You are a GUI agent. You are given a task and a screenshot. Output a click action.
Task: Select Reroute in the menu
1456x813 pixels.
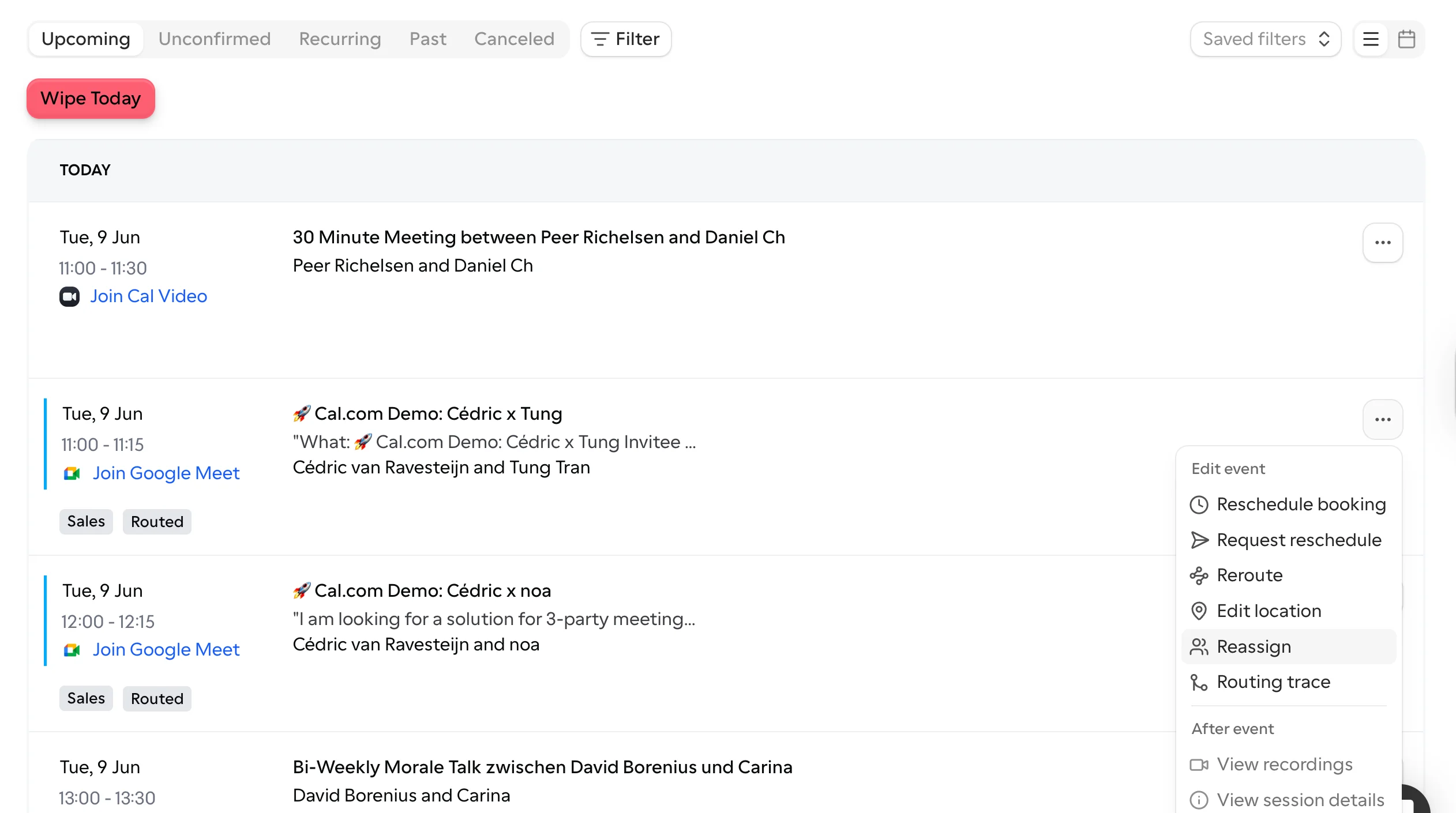pyautogui.click(x=1289, y=575)
